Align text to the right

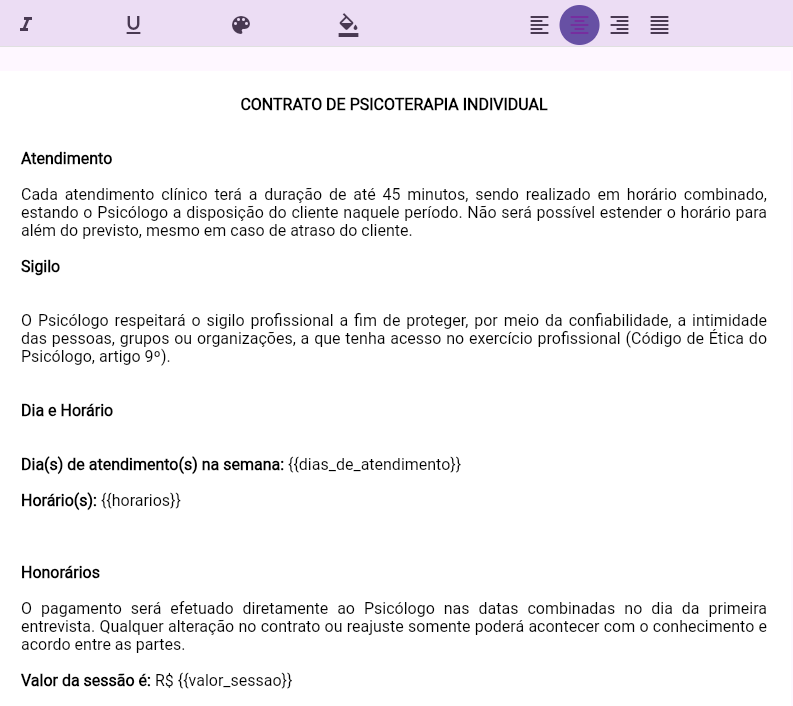619,25
